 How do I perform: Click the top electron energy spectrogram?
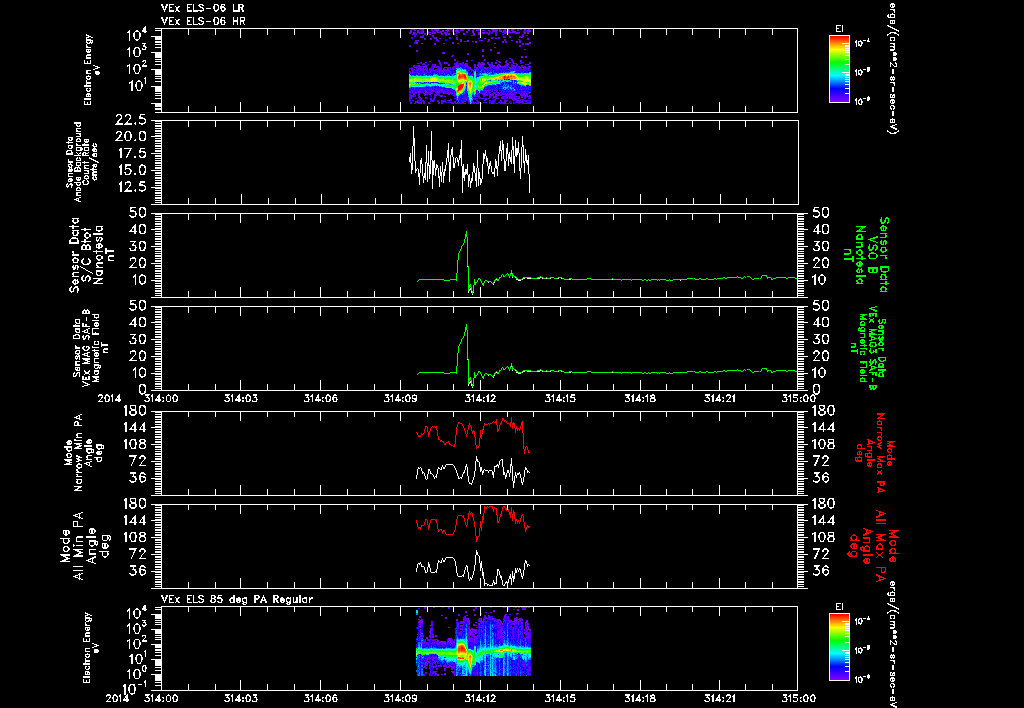coord(470,67)
